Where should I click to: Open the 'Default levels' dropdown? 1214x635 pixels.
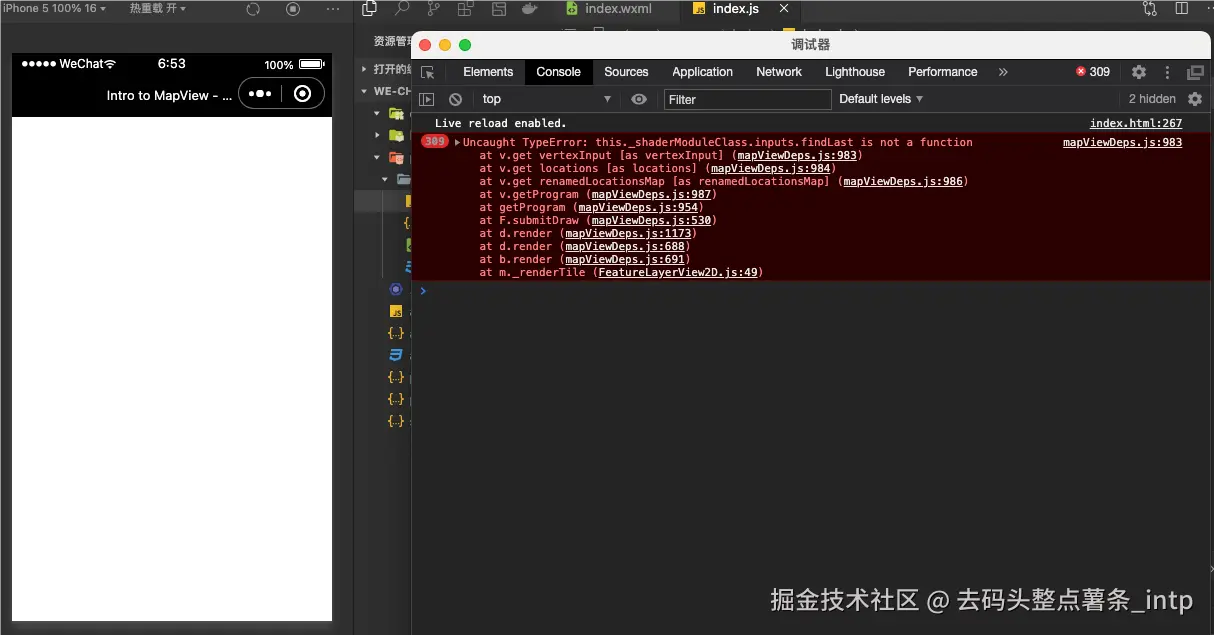(879, 98)
